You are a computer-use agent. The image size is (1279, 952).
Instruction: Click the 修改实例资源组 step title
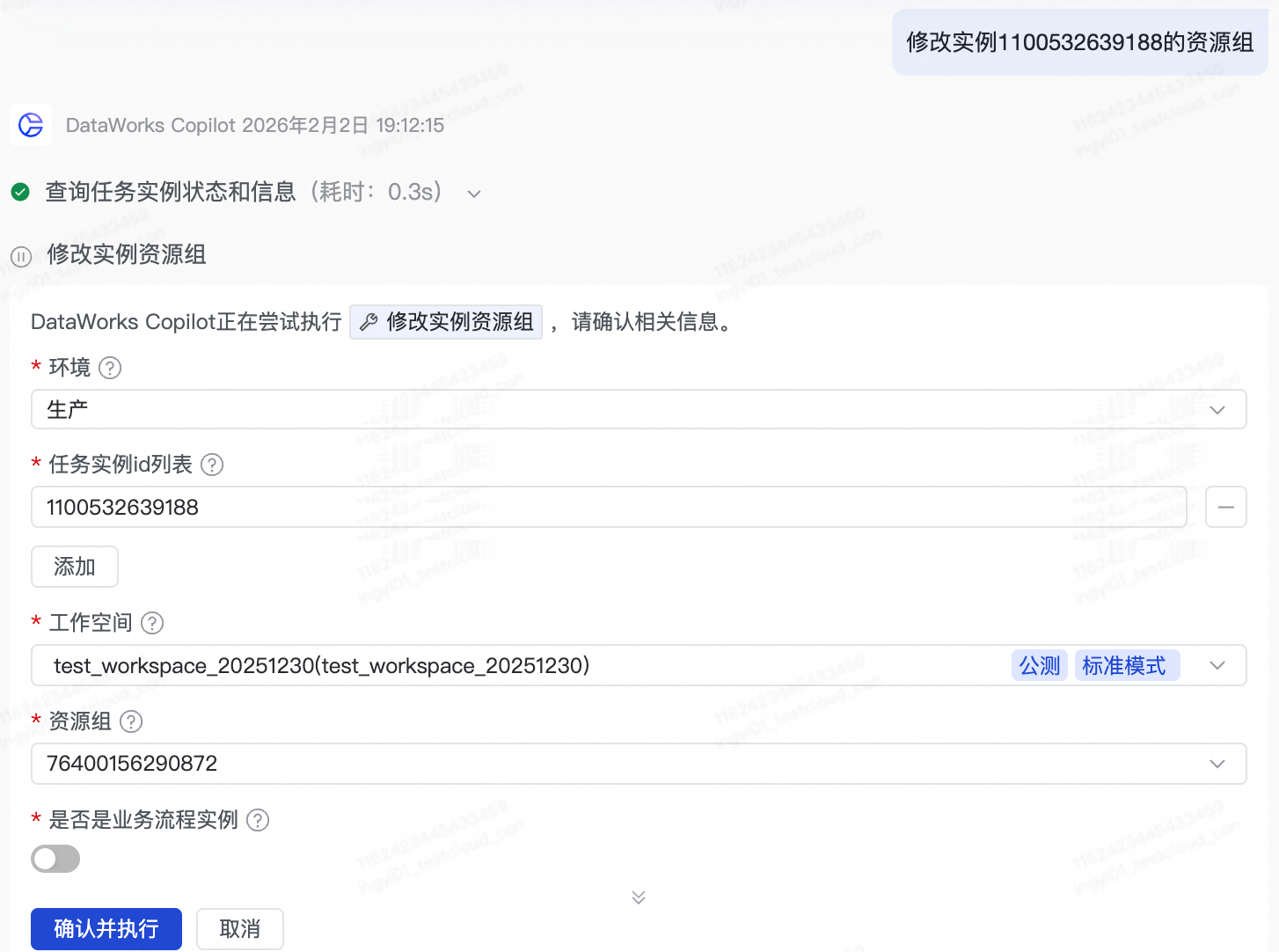point(128,254)
